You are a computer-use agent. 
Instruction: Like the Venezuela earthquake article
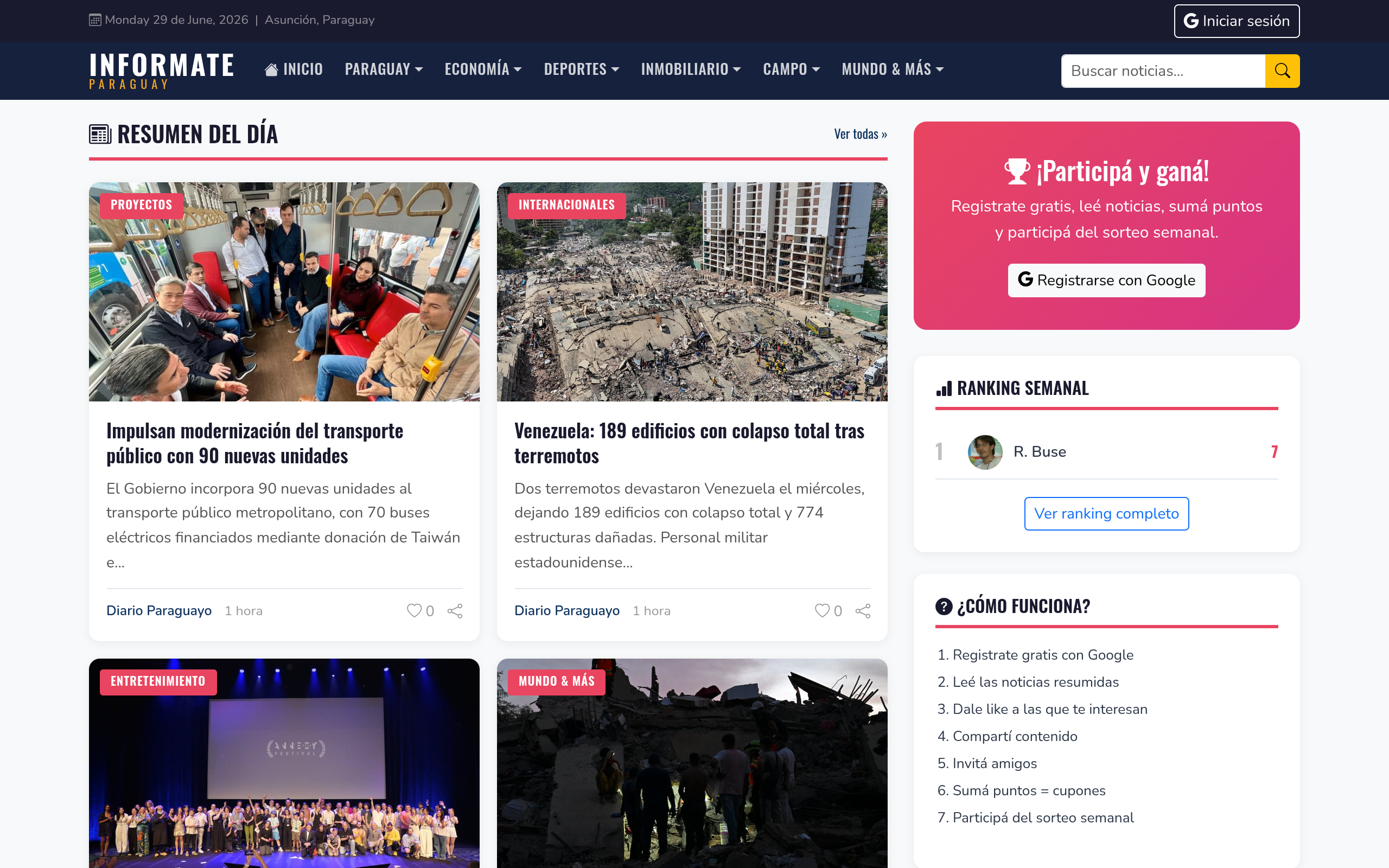[828, 611]
